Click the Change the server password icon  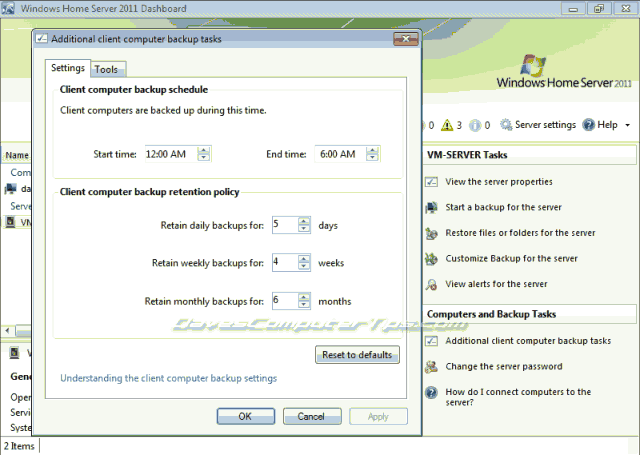tap(431, 366)
